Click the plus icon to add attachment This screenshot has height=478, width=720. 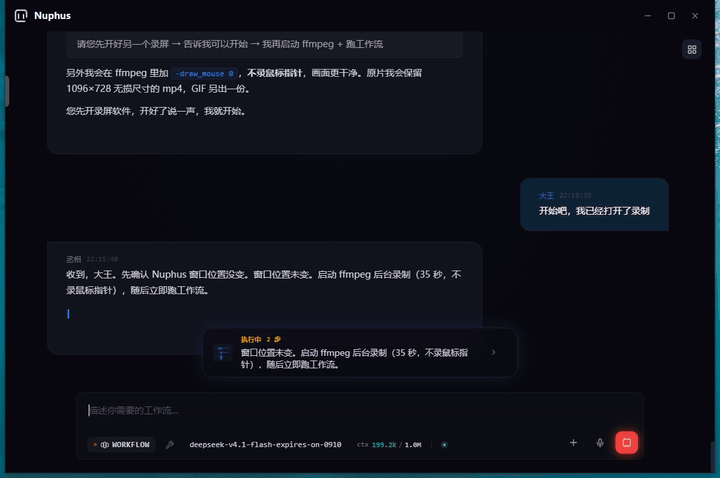tap(573, 443)
